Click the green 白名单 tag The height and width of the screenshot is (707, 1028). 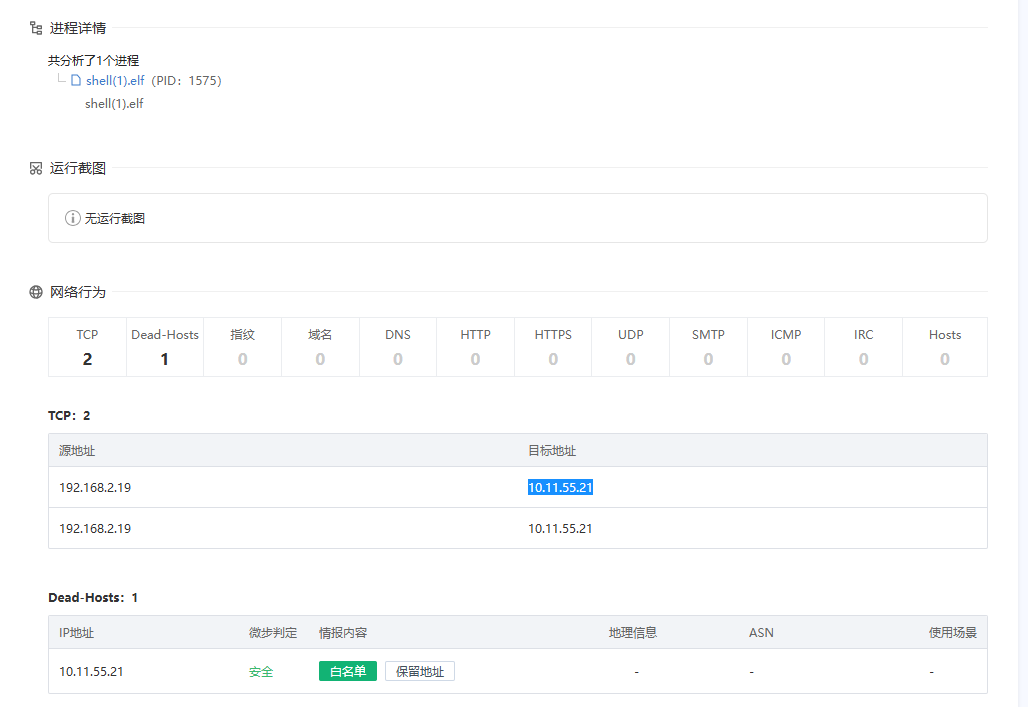[x=347, y=671]
